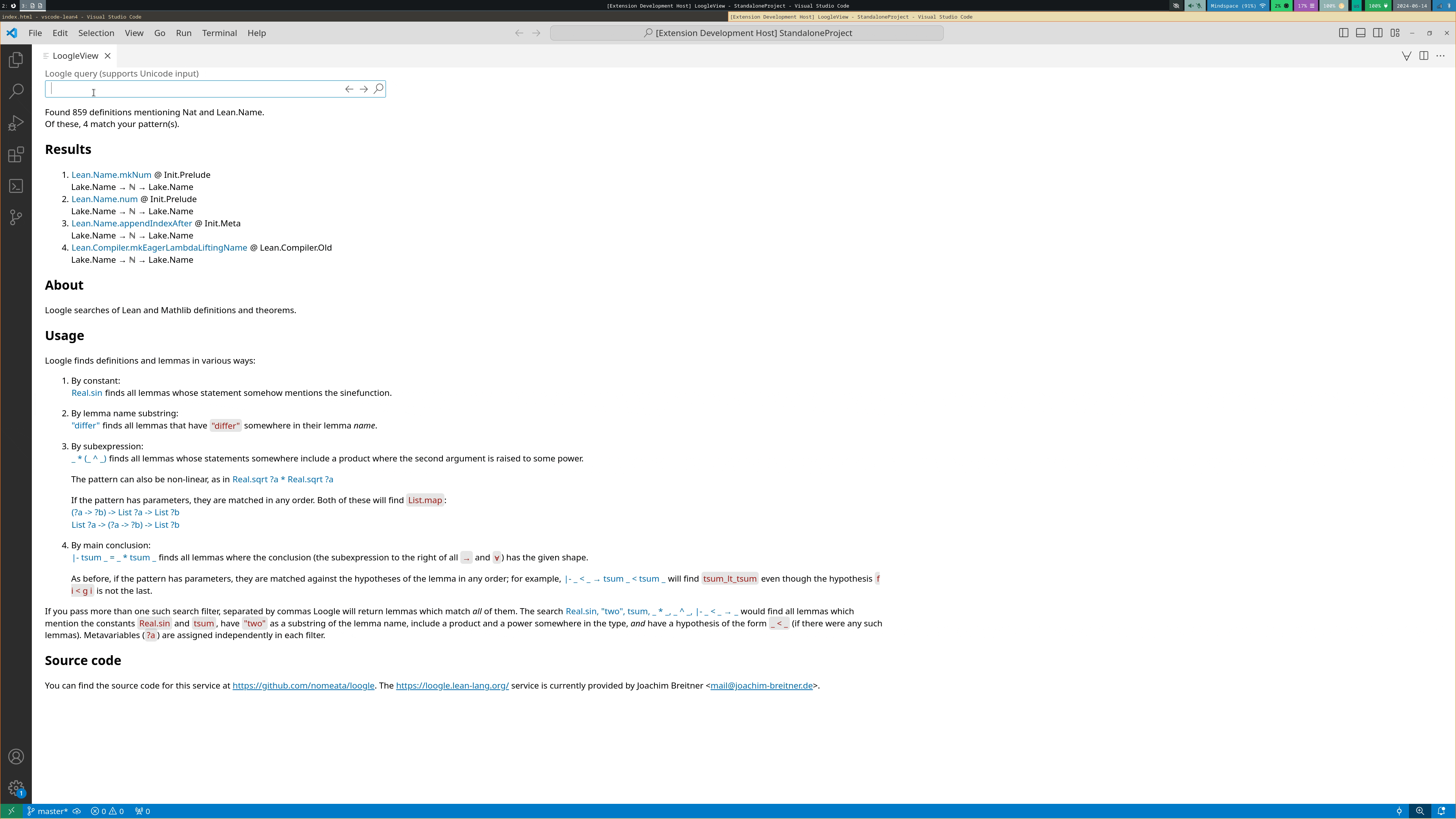Select the LoogleView tab
The image size is (1456, 819).
tap(75, 56)
